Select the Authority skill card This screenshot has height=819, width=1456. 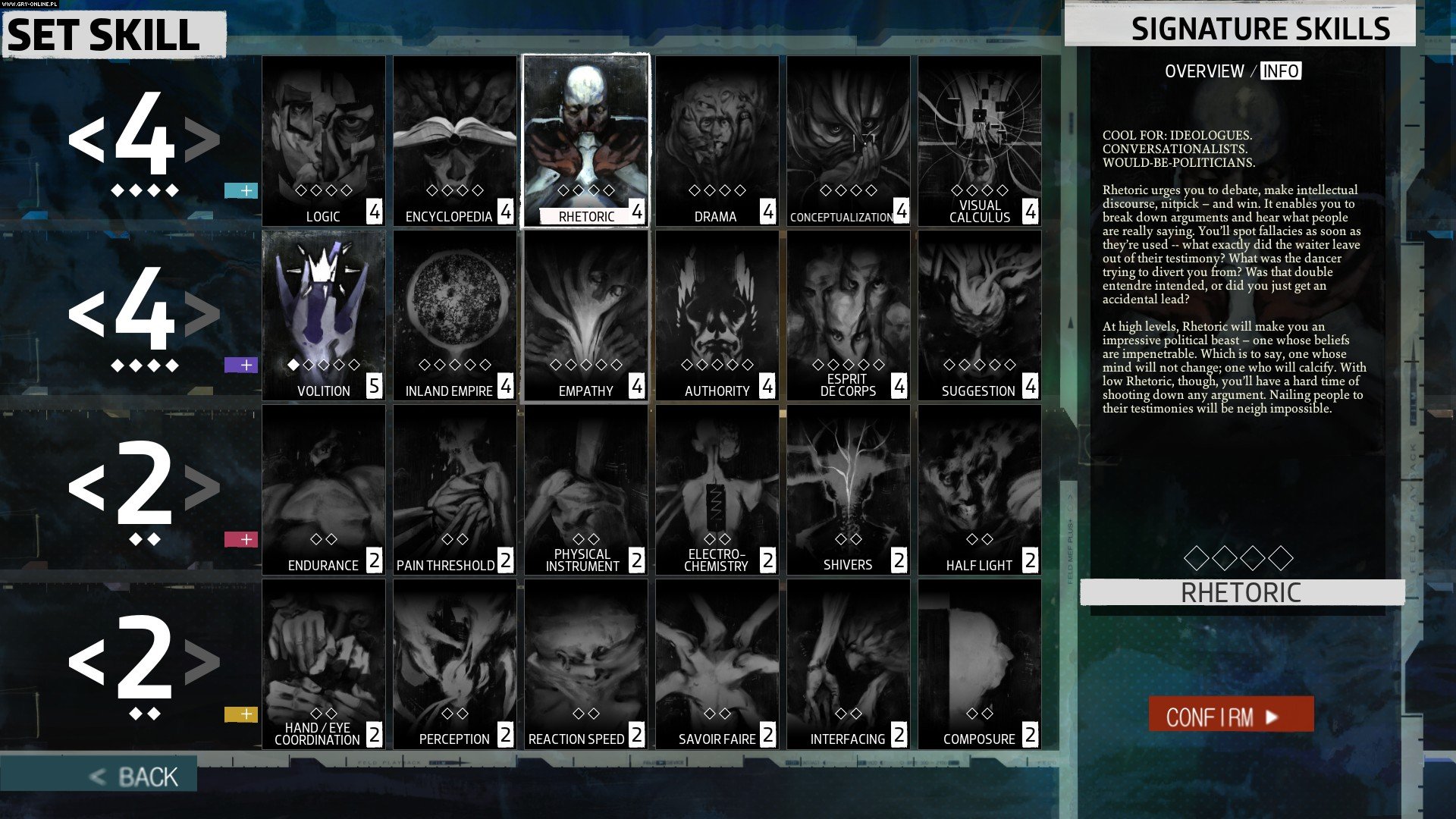[717, 315]
